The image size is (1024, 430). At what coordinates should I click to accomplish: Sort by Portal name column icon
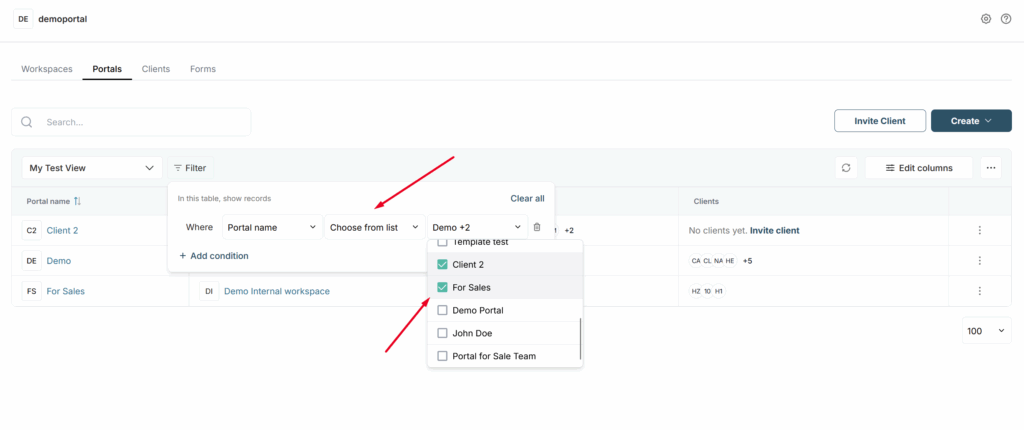click(78, 201)
